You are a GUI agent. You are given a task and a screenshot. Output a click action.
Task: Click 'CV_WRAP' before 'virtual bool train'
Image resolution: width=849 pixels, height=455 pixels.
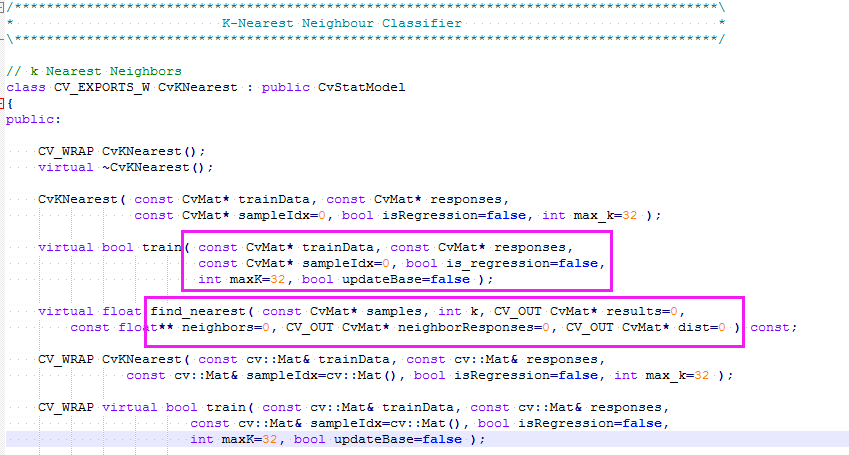tap(66, 408)
